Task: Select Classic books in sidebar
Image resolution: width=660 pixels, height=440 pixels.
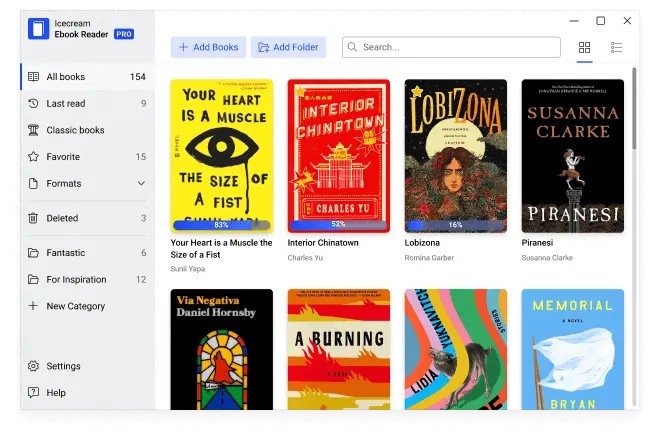Action: (88, 130)
